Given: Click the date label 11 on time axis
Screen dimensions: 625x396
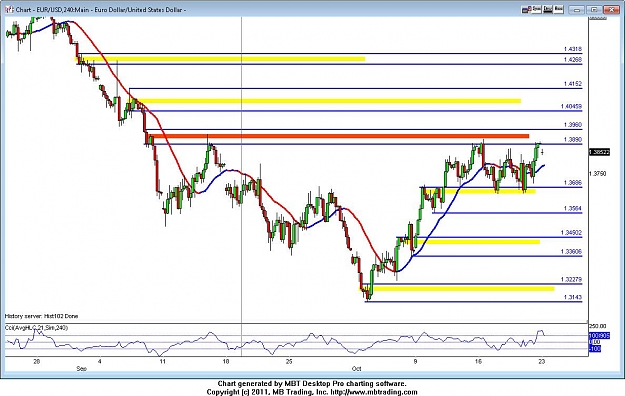Looking at the screenshot, I should (x=162, y=362).
